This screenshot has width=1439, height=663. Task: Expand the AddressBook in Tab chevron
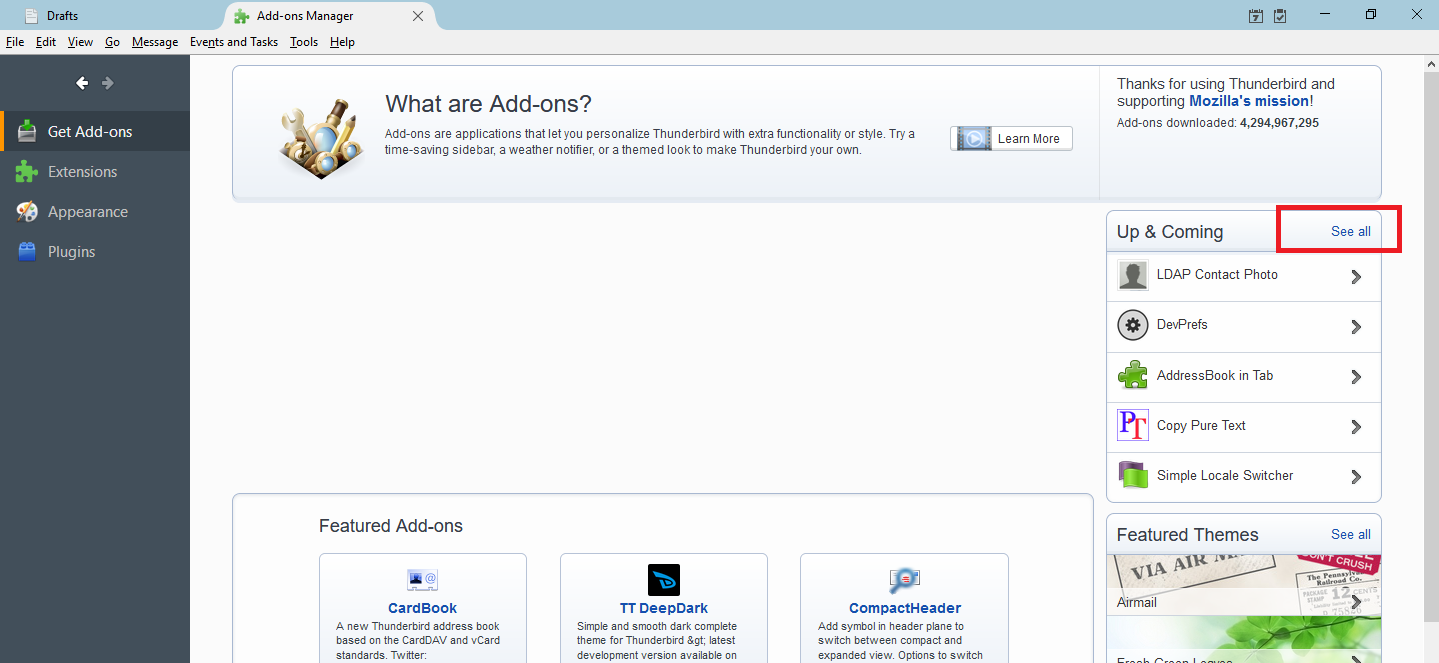[x=1356, y=377]
